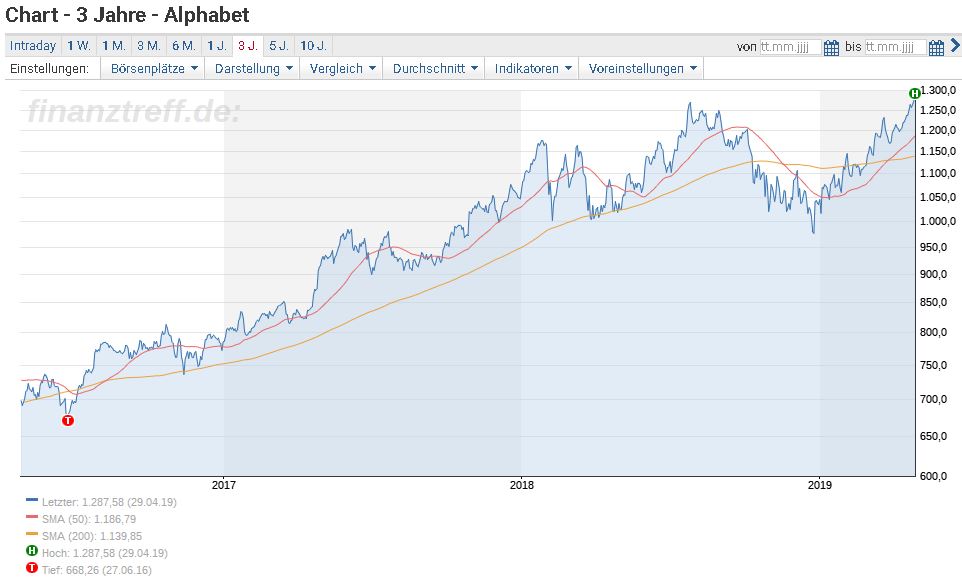Click the 1.000,0 y-axis value

938,221
